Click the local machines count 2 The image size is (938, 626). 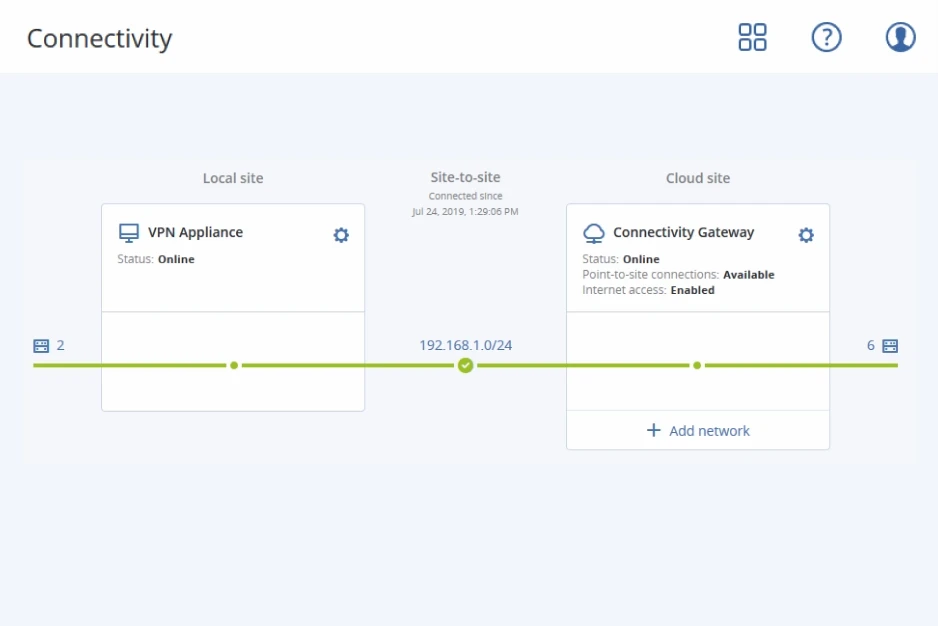pyautogui.click(x=60, y=346)
